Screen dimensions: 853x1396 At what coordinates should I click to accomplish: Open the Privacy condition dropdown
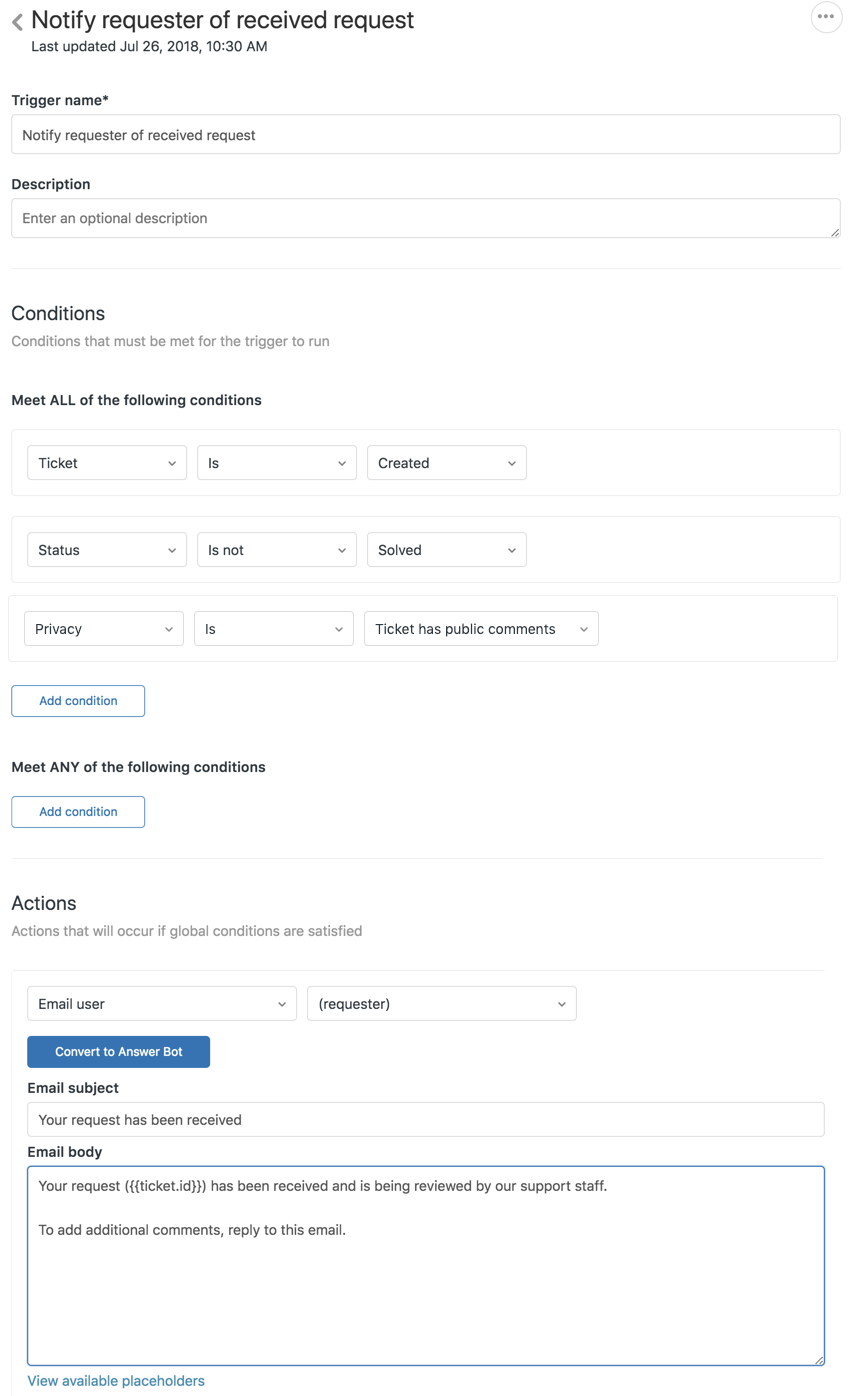tap(103, 628)
